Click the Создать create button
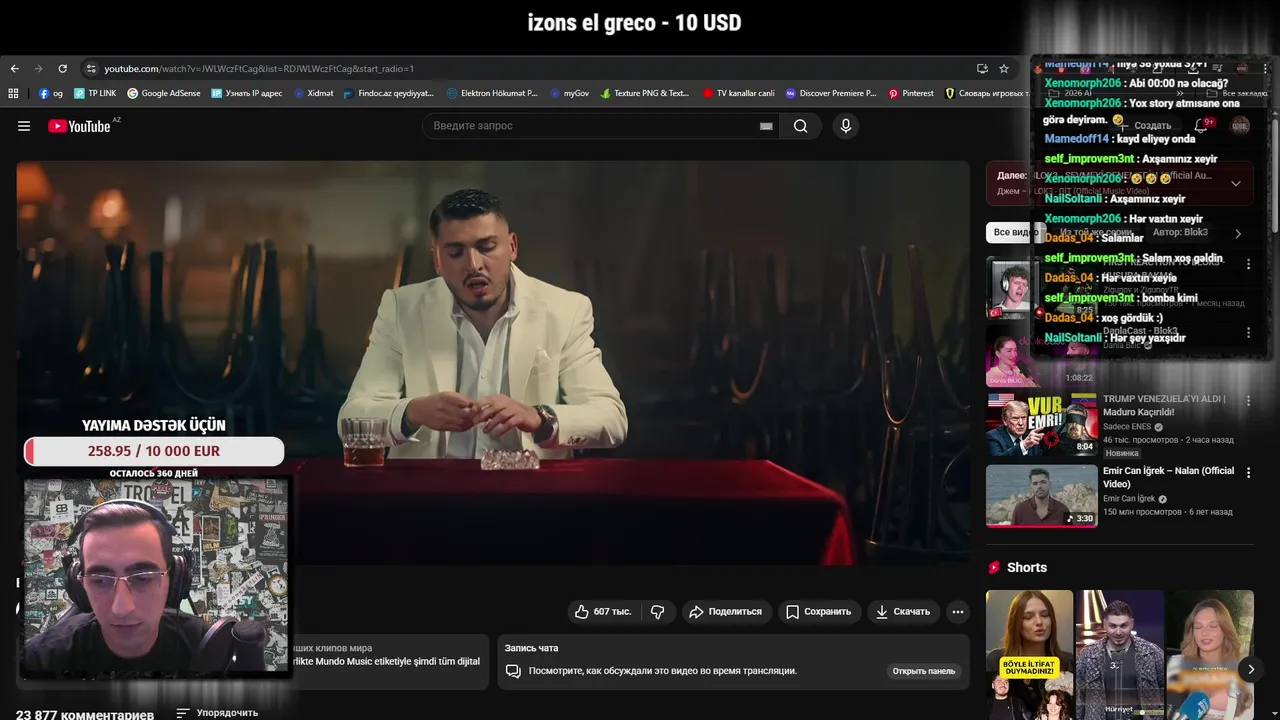The width and height of the screenshot is (1280, 720). point(1145,126)
